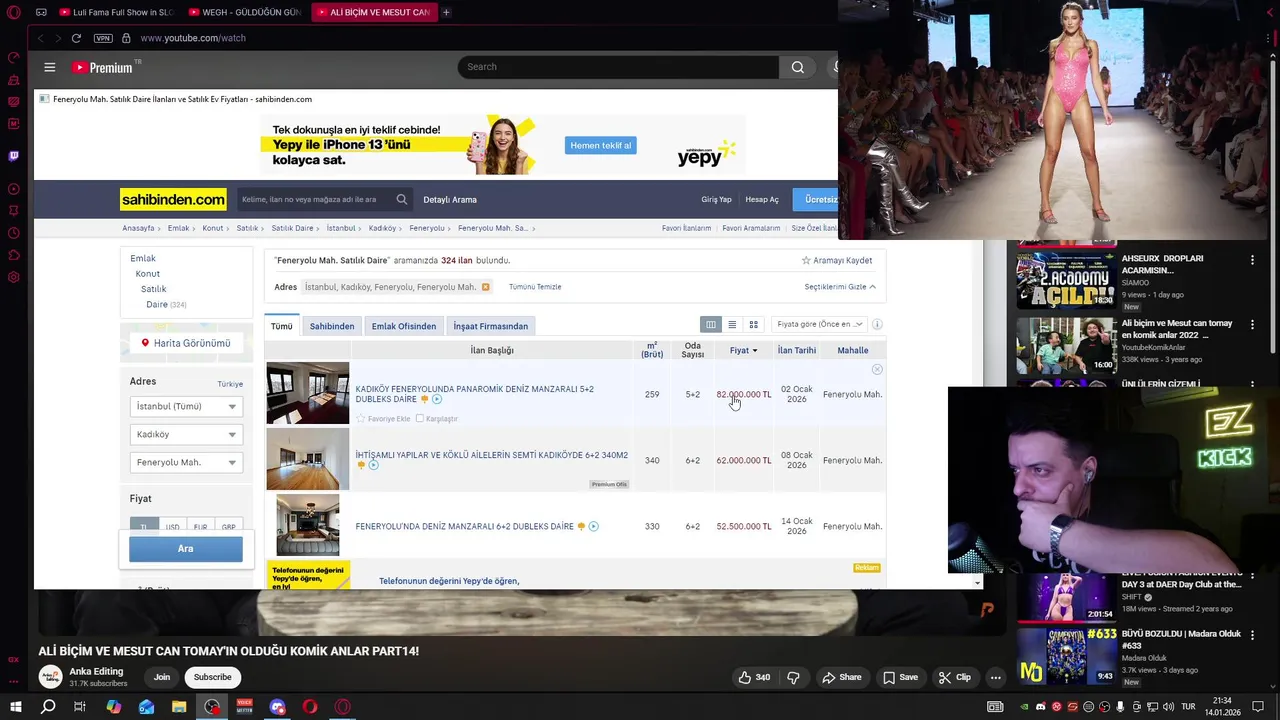
Task: Open options menu for AHSEURX DROPLARI video
Action: click(1252, 260)
